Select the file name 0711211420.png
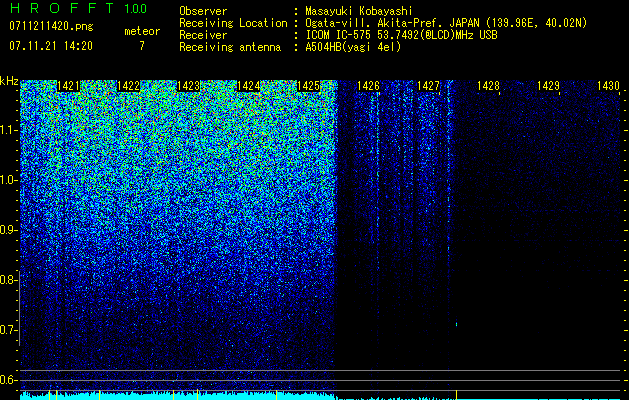Viewport: 629px width, 400px height. click(x=51, y=27)
